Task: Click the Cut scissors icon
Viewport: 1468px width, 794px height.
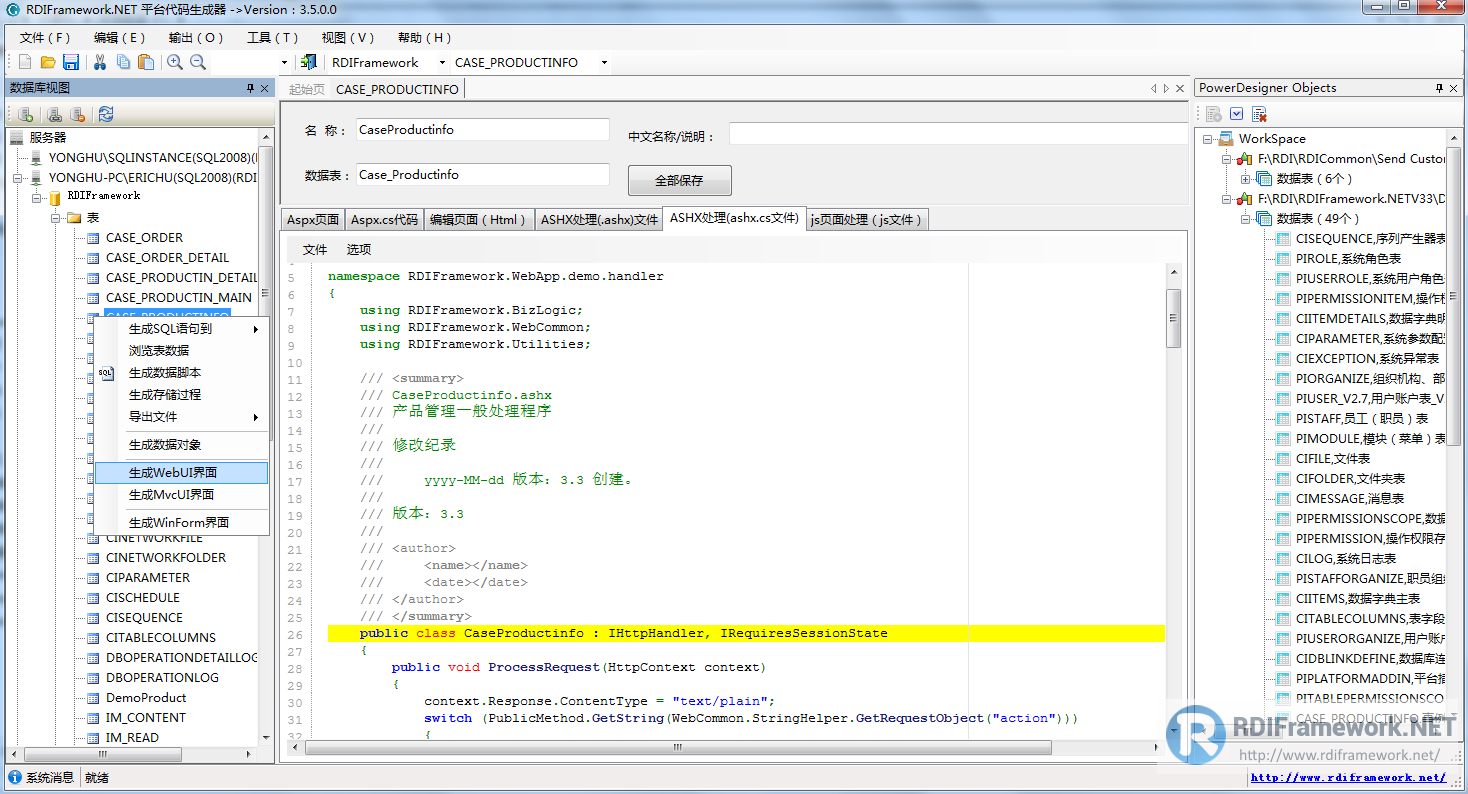Action: click(x=100, y=62)
